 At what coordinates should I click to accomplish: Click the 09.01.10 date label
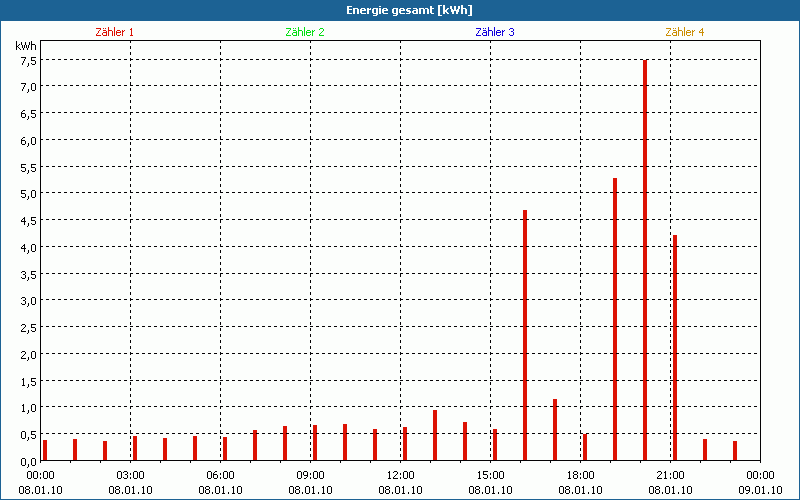point(760,490)
